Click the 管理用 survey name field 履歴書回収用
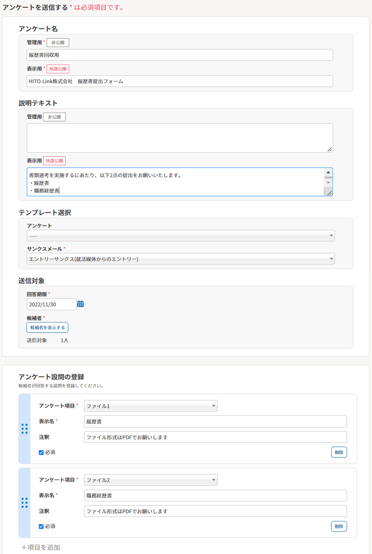 (x=179, y=55)
